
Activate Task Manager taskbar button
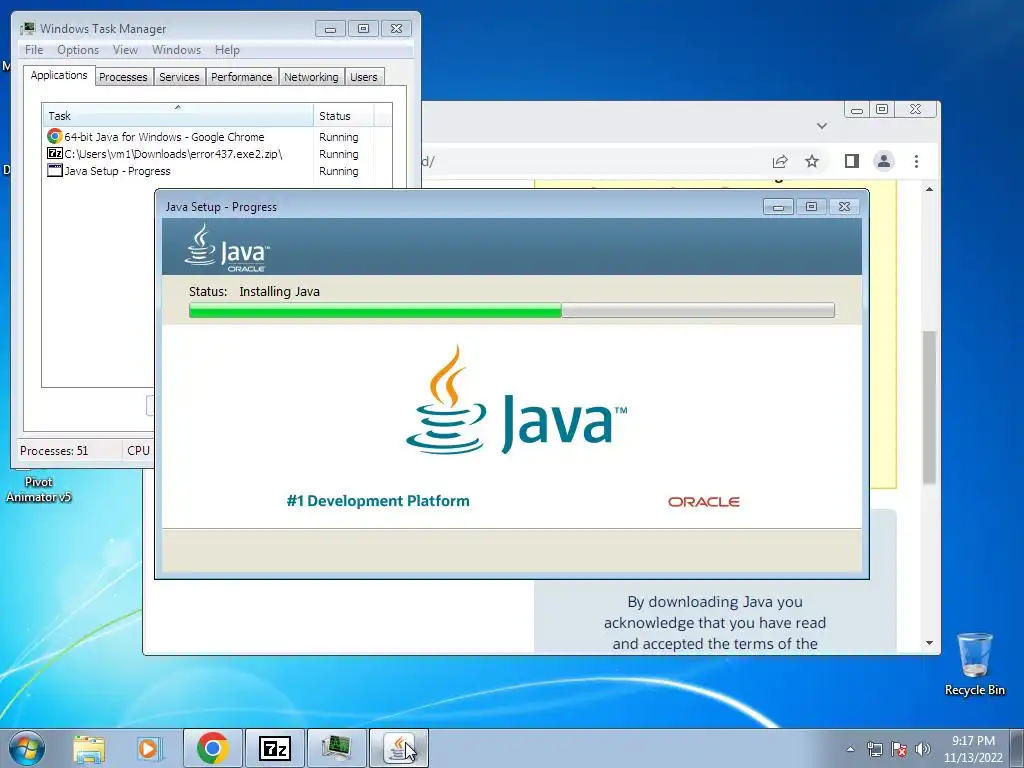coord(336,748)
